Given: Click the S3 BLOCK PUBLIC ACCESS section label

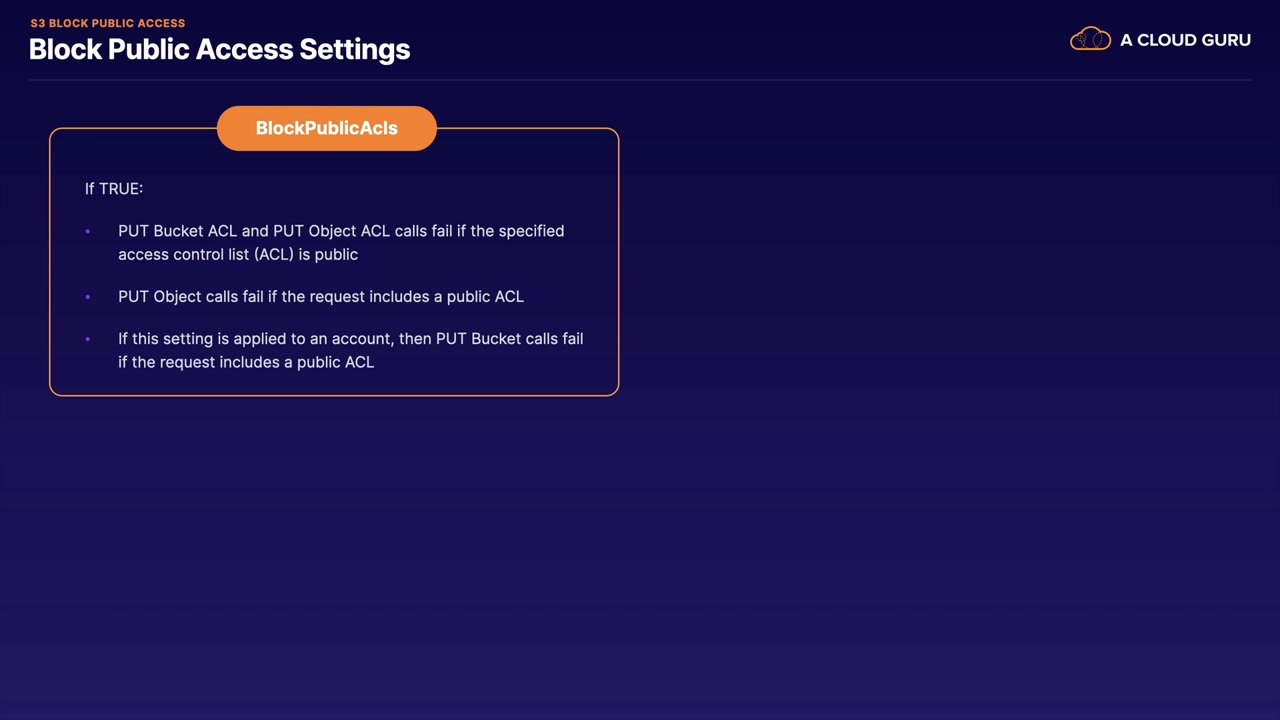Looking at the screenshot, I should 108,23.
